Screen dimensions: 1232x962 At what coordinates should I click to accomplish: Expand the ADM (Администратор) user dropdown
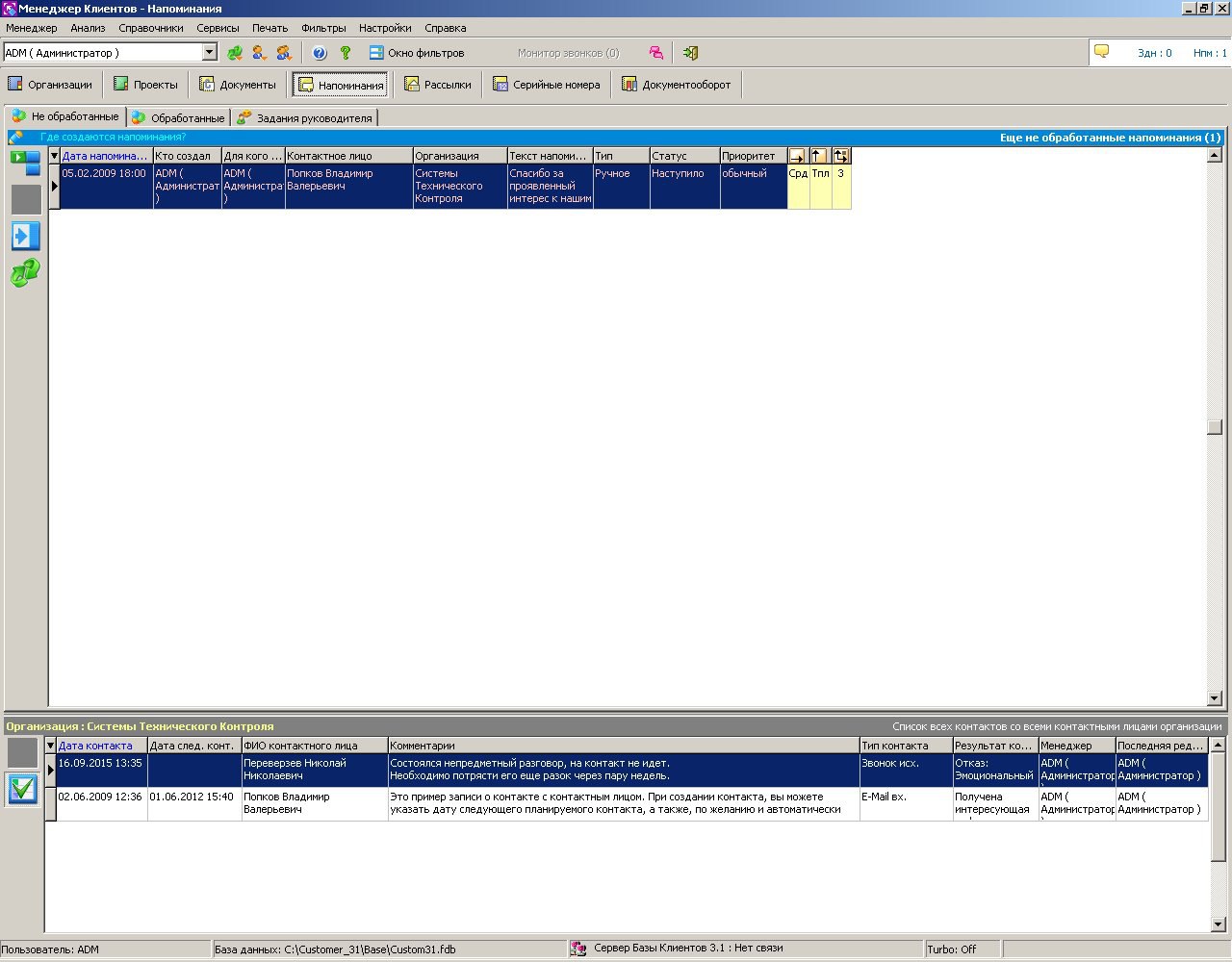point(210,53)
